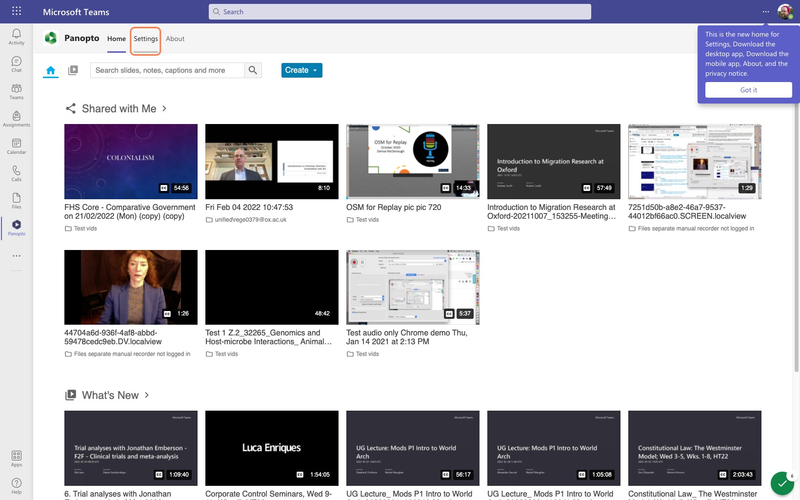Click the Panopto search slides input field
The image size is (800, 500).
point(167,70)
